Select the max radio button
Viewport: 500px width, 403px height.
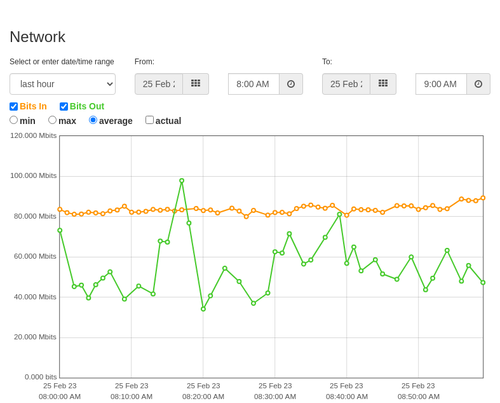(x=52, y=120)
